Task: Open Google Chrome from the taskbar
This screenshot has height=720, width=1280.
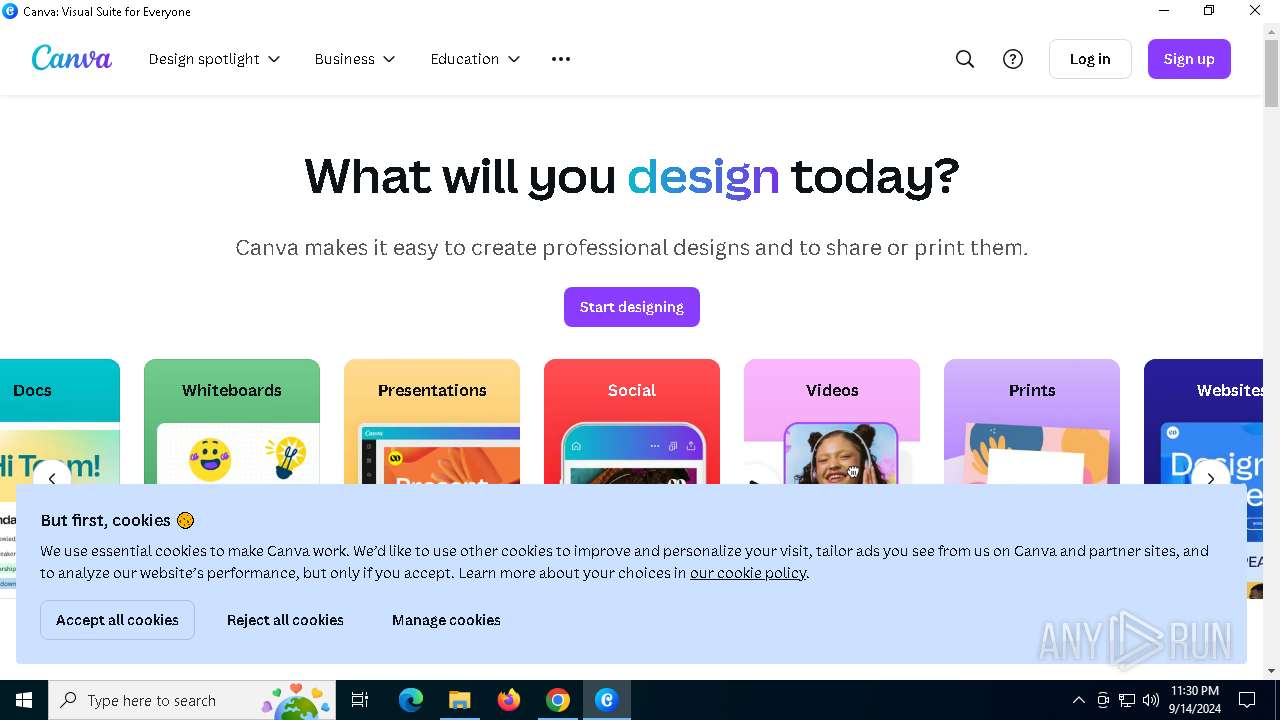Action: [x=558, y=700]
